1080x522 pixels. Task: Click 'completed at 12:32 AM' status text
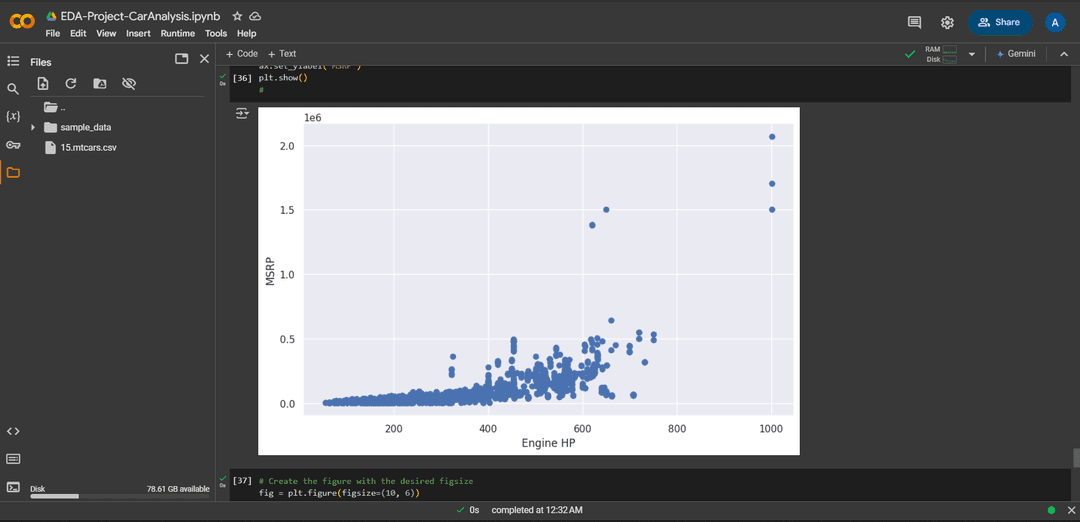pyautogui.click(x=537, y=510)
